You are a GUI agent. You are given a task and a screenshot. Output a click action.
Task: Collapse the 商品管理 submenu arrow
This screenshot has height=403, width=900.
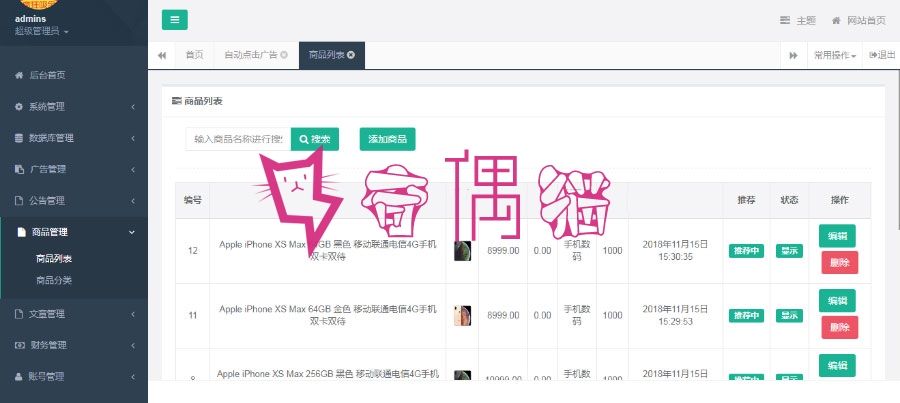pos(132,232)
